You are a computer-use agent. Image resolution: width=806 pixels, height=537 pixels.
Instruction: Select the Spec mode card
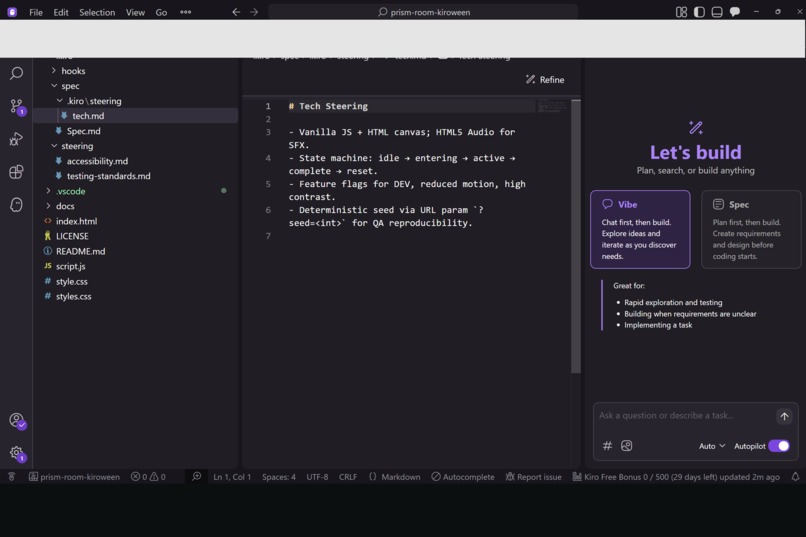[x=751, y=229]
